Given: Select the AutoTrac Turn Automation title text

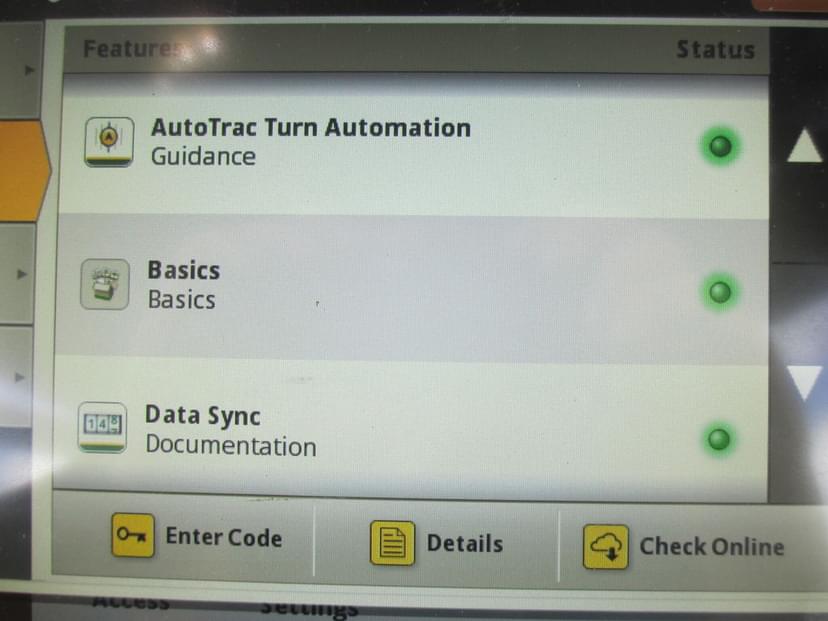Looking at the screenshot, I should pyautogui.click(x=310, y=127).
